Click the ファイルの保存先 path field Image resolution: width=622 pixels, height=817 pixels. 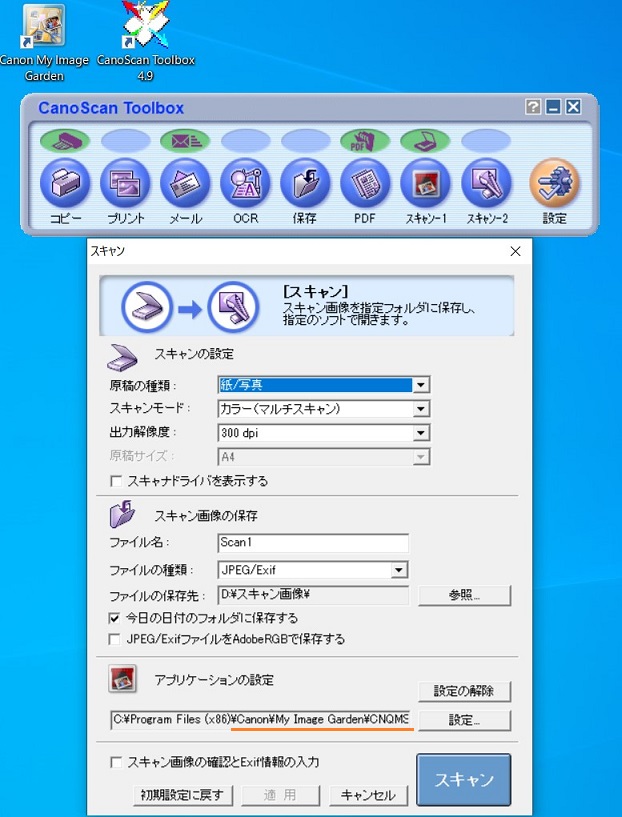point(313,595)
